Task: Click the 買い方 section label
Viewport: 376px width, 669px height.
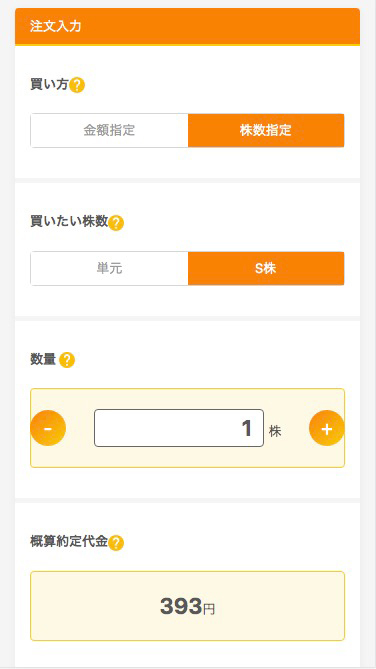Action: 49,85
